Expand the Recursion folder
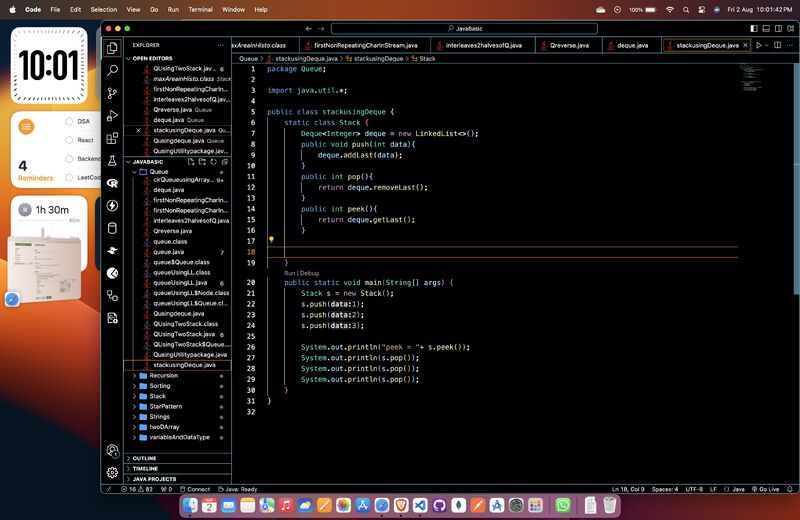Viewport: 800px width, 520px height. click(163, 375)
